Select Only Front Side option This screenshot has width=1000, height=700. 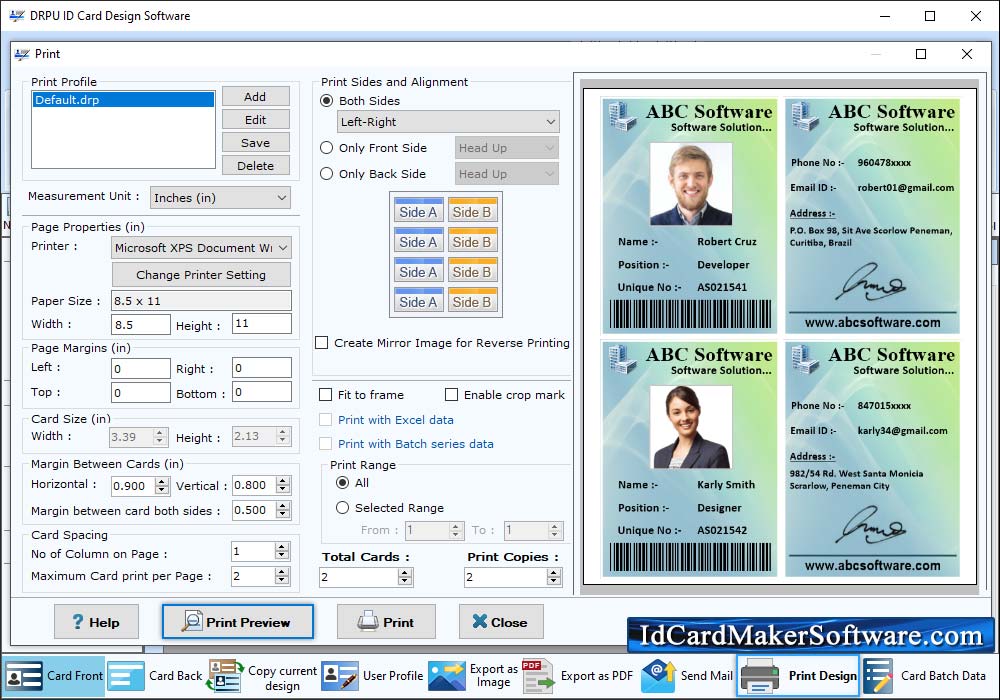click(x=327, y=148)
